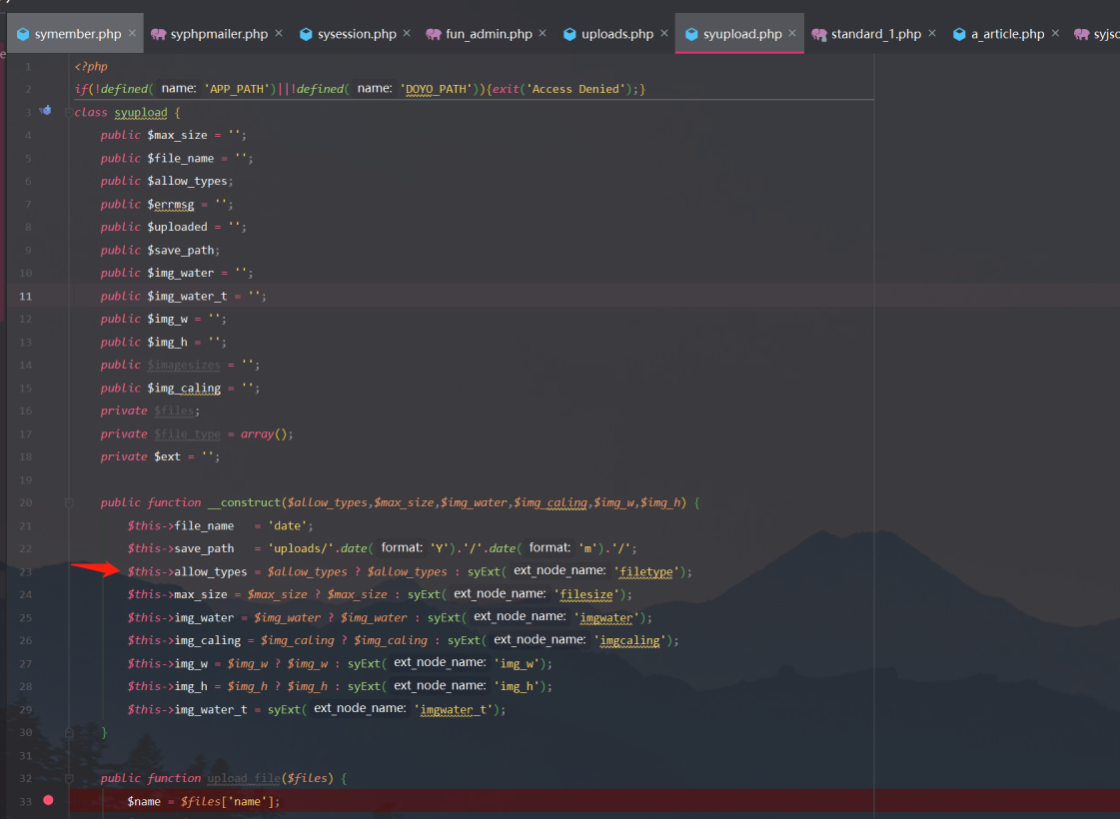Click the uploads.php file type icon
Viewport: 1120px width, 819px height.
[569, 34]
